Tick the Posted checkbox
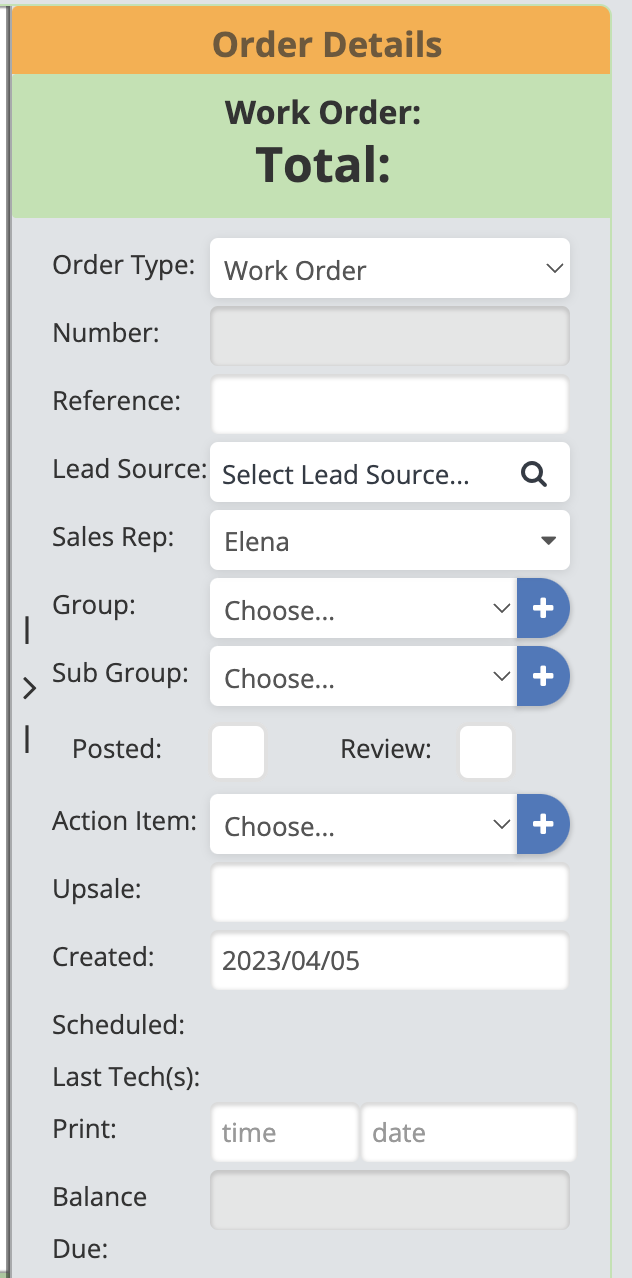 pos(238,752)
